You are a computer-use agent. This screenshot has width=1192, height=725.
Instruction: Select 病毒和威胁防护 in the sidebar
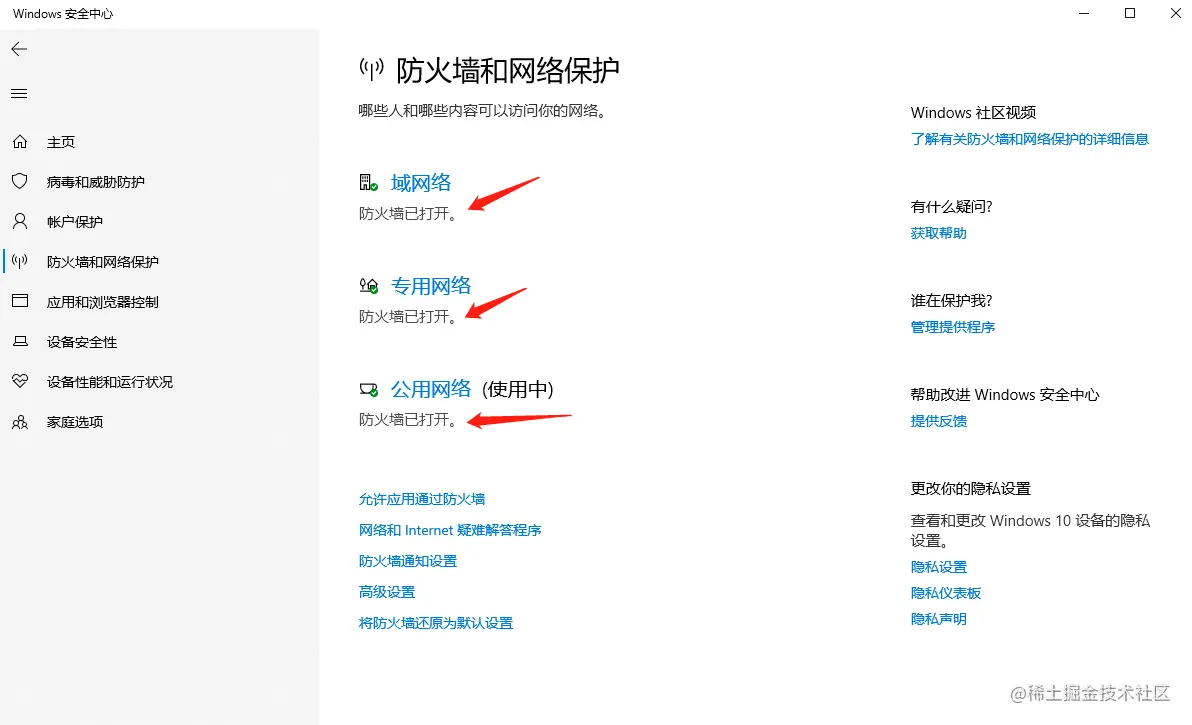tap(96, 182)
